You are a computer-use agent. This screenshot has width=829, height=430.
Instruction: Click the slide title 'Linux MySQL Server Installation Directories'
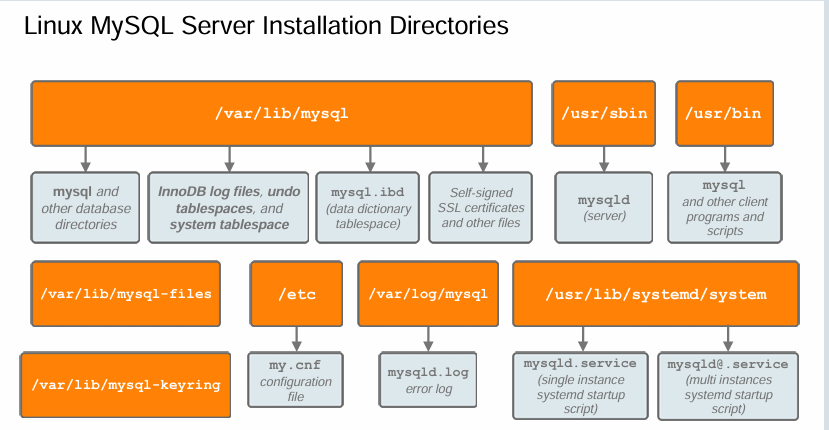266,26
